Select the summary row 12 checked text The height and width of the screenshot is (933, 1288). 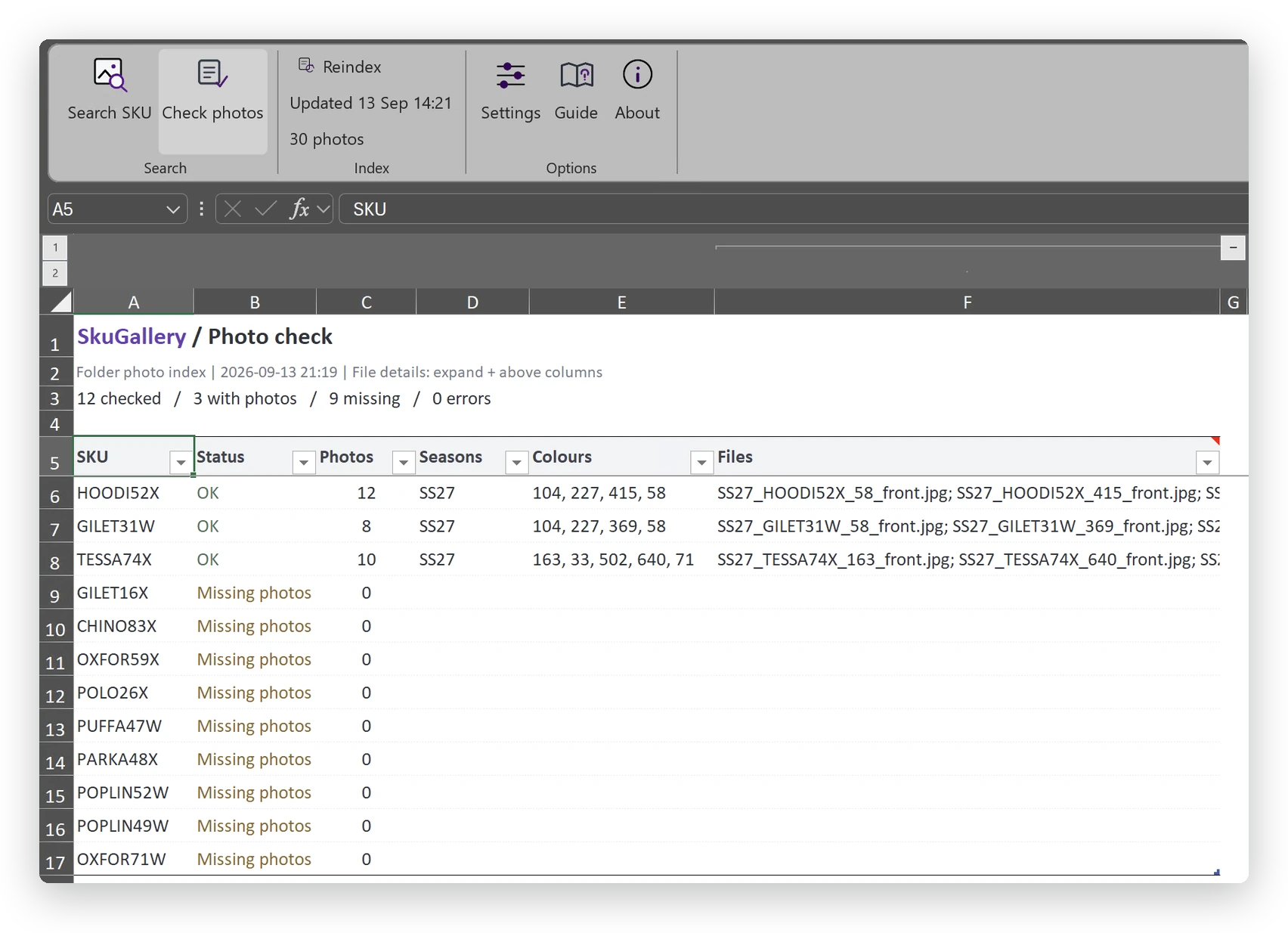(119, 398)
